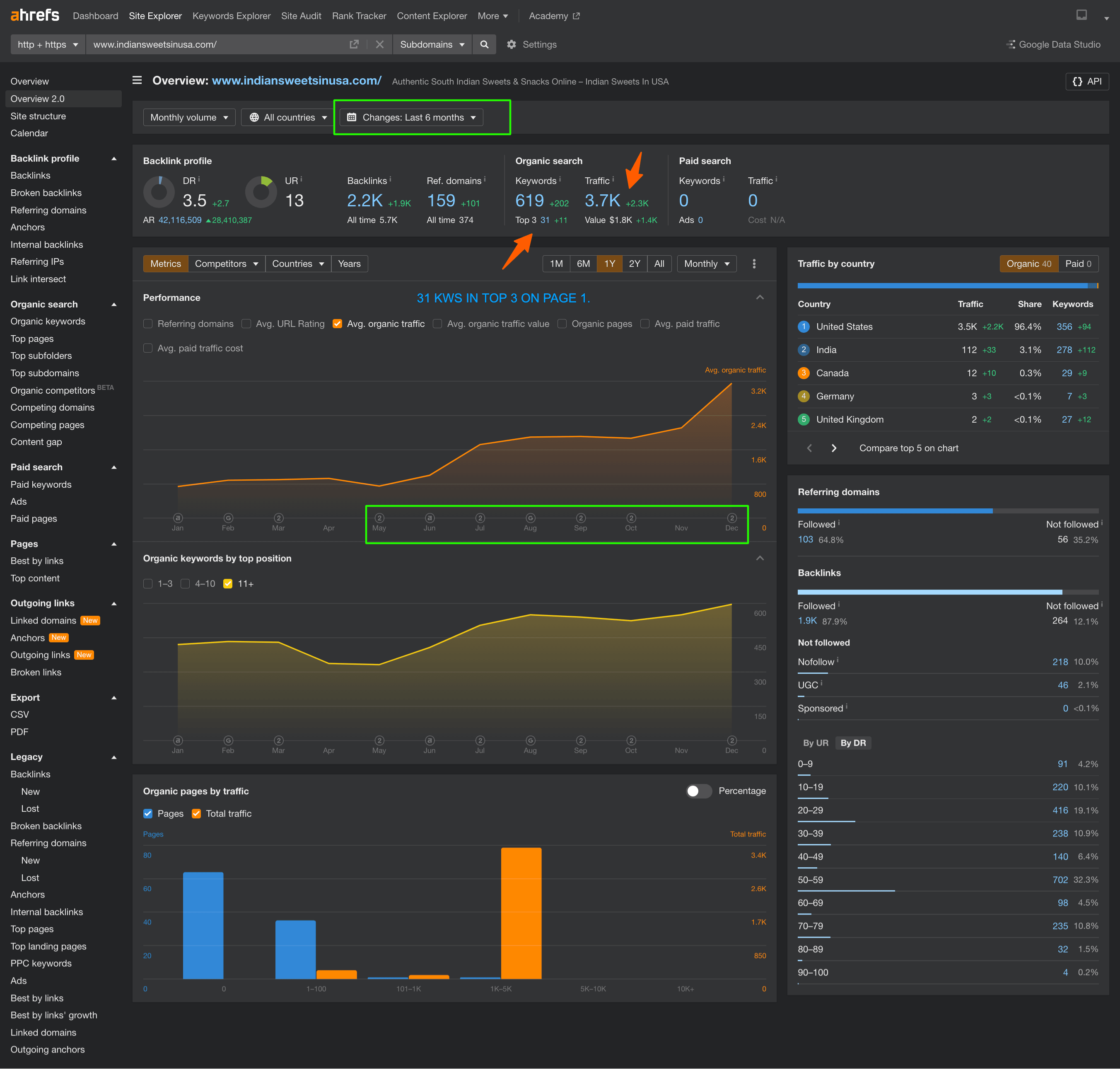The image size is (1120, 1069).
Task: Open chart options three-dot menu
Action: pyautogui.click(x=754, y=264)
